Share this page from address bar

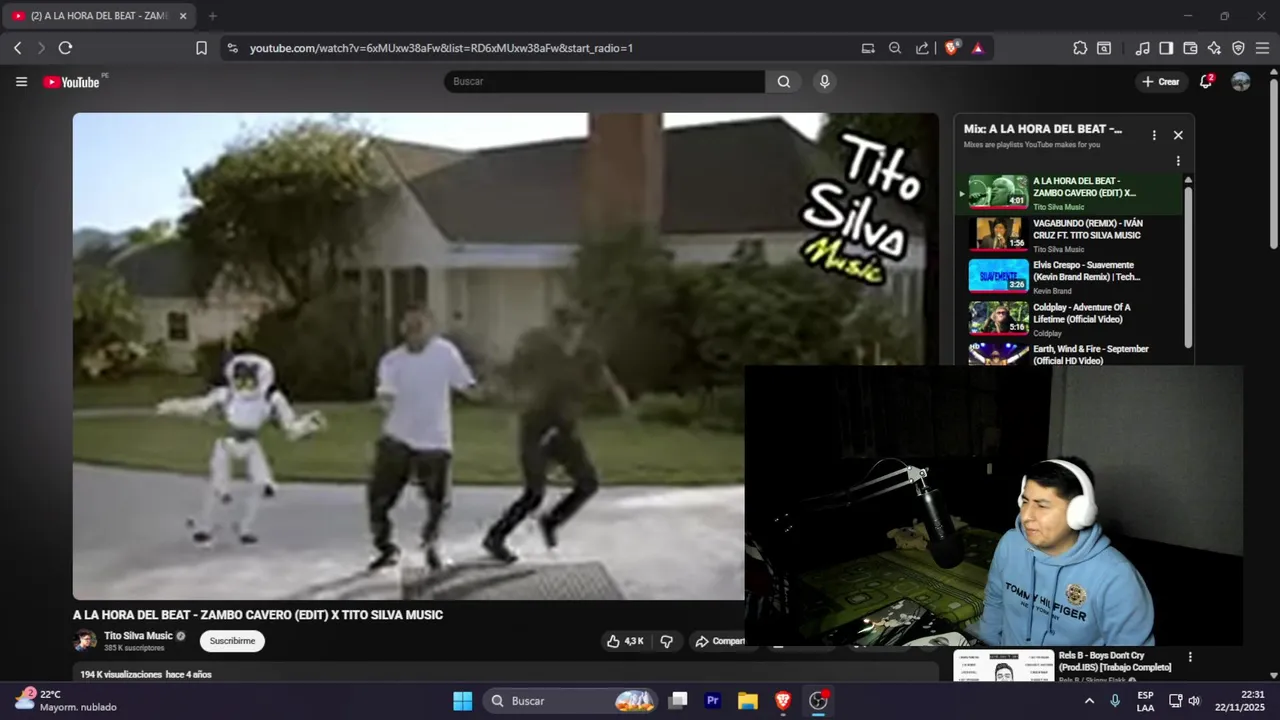pyautogui.click(x=922, y=48)
